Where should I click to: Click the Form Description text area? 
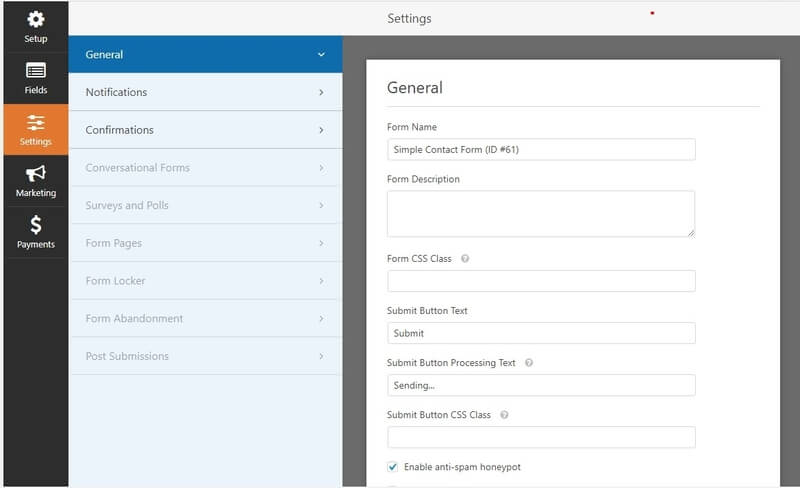click(541, 214)
